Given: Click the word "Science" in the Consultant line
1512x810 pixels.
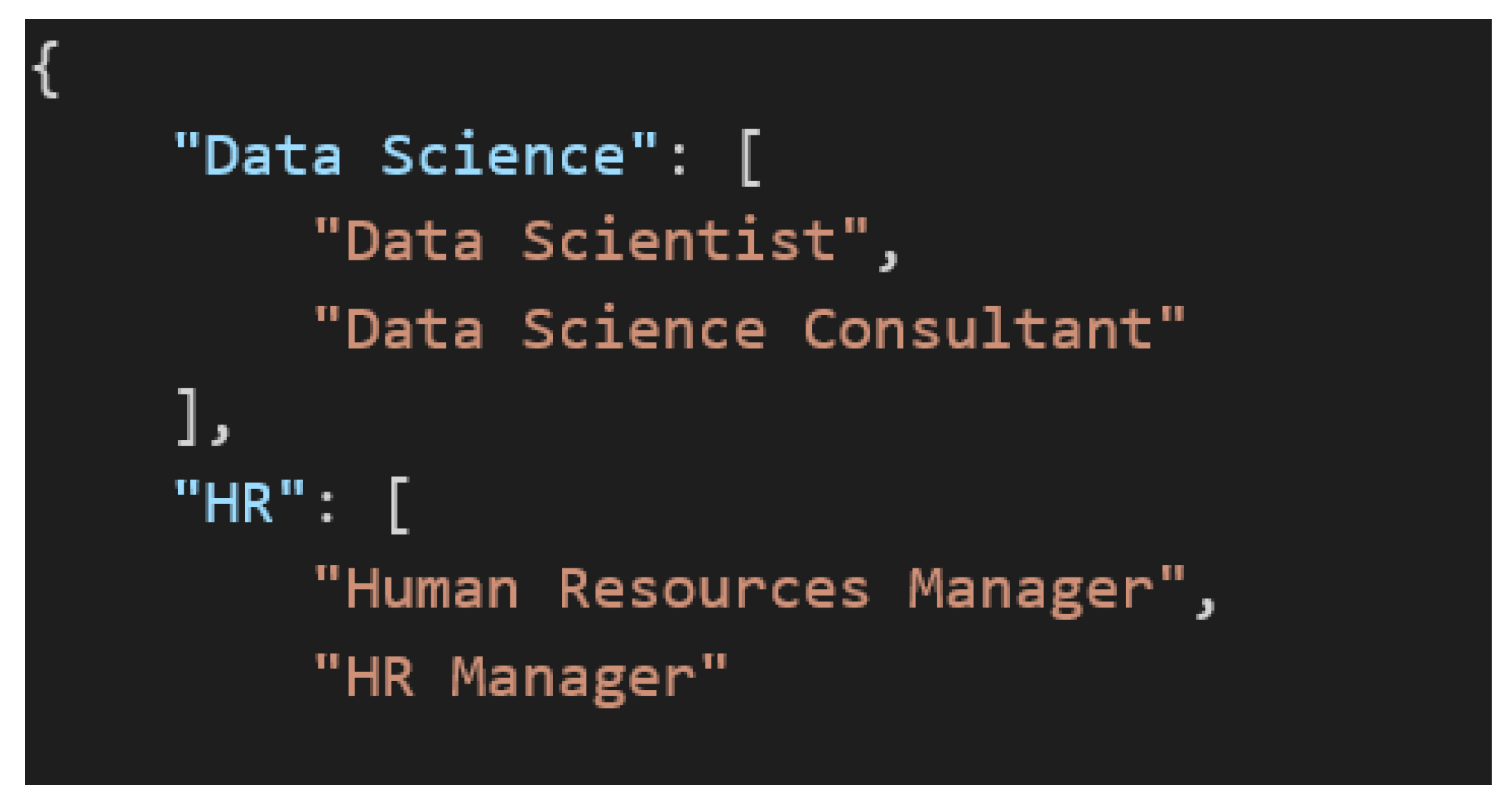Looking at the screenshot, I should click(644, 328).
